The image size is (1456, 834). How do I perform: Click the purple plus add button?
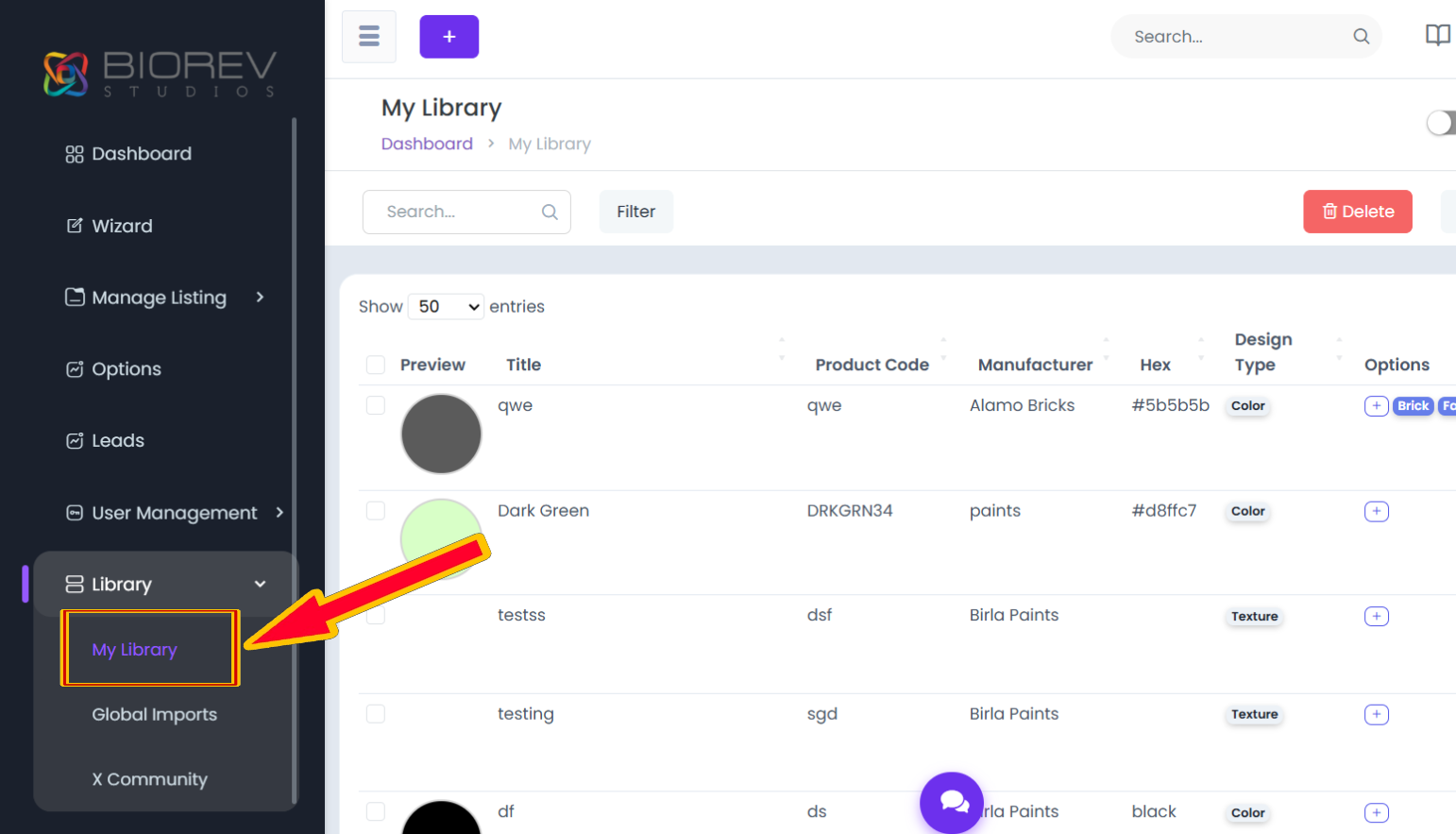click(449, 37)
